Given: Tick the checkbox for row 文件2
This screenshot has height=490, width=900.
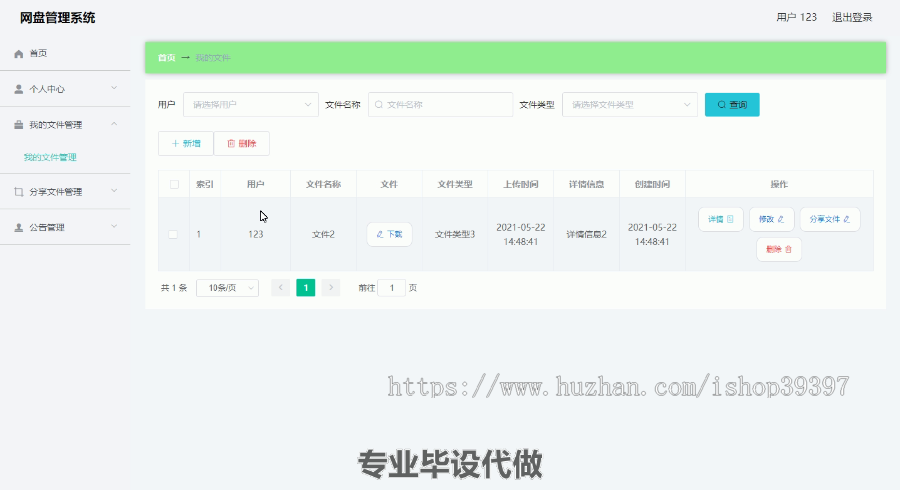Looking at the screenshot, I should click(173, 234).
